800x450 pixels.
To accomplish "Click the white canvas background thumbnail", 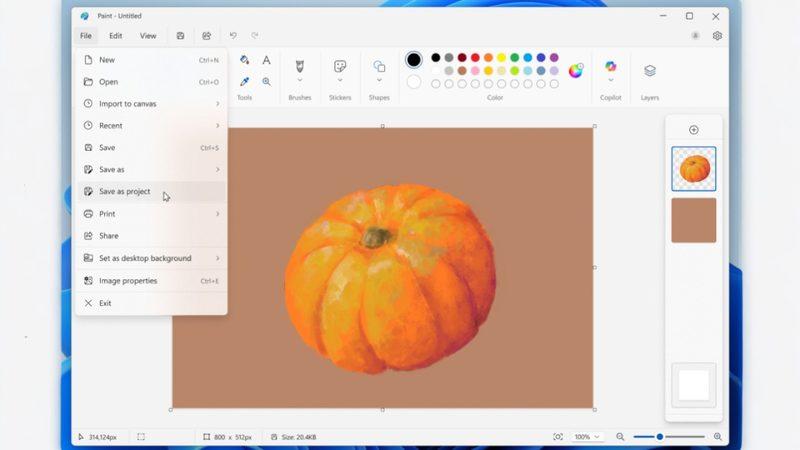I will [693, 385].
